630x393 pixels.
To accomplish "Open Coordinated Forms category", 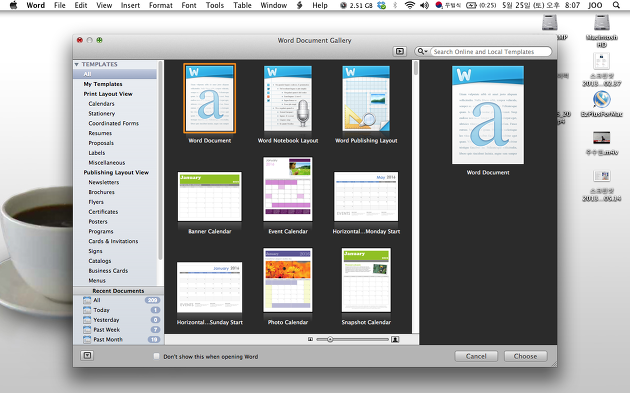I will click(114, 123).
